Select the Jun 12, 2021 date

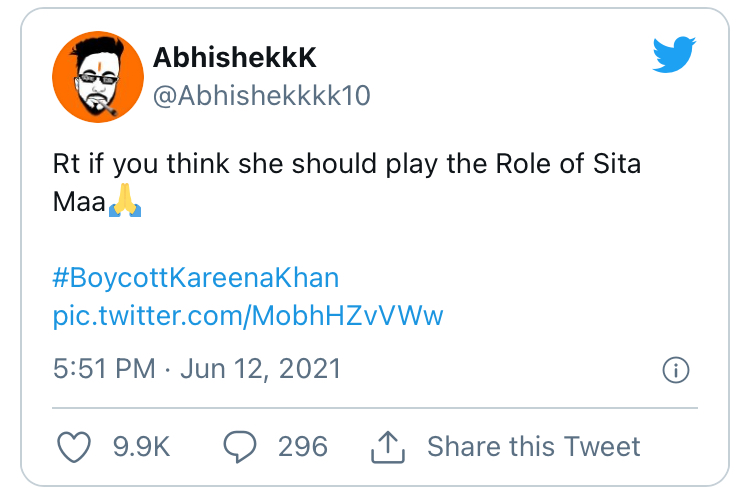click(261, 369)
